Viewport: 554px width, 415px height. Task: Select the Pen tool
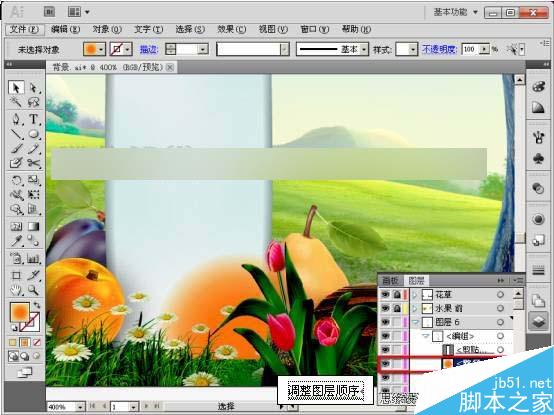[x=16, y=119]
